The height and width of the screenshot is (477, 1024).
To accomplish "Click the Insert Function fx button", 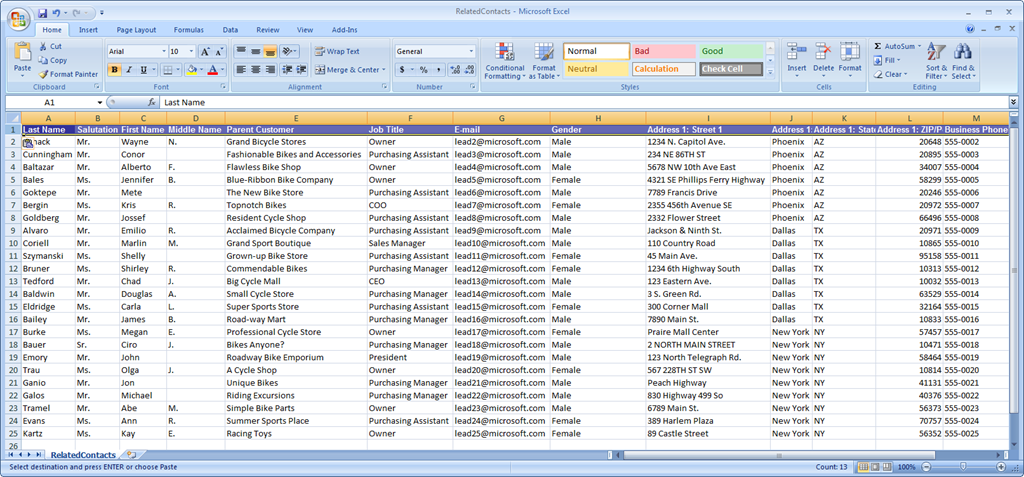I will (x=151, y=103).
